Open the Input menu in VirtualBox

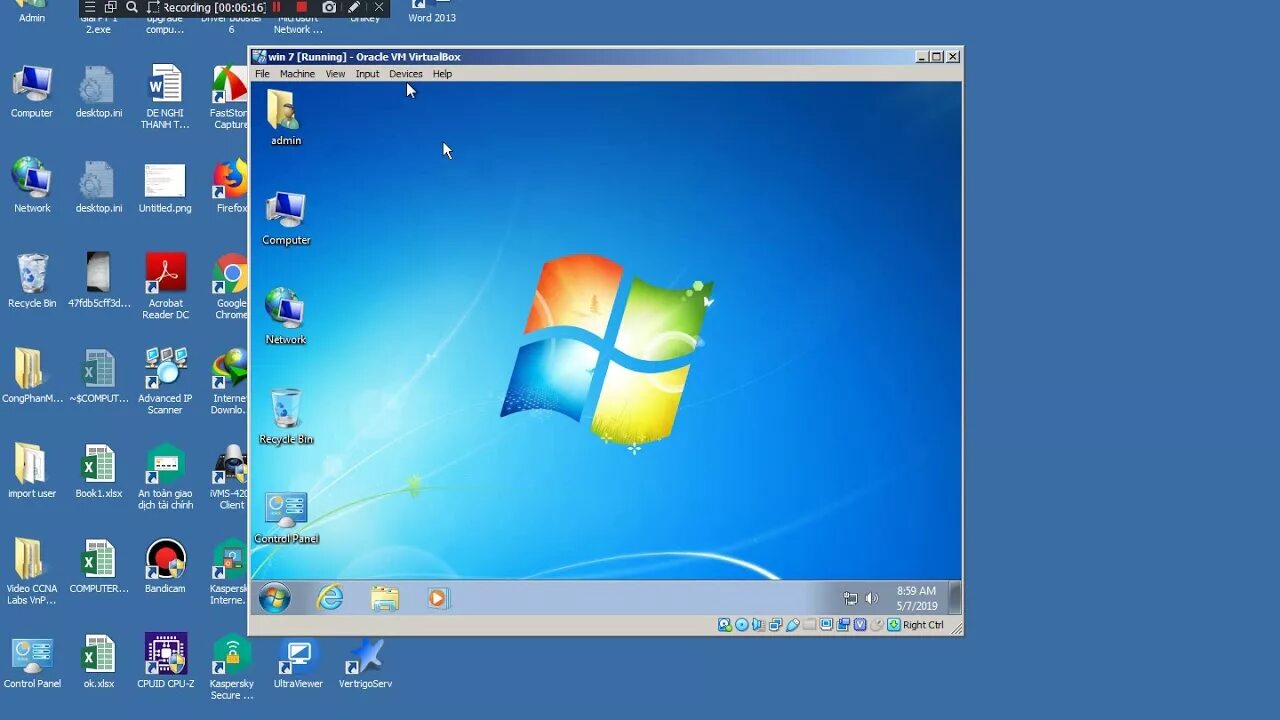pos(367,74)
